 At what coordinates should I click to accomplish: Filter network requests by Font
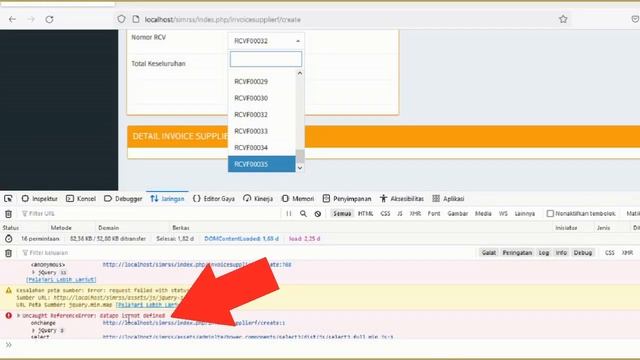(x=434, y=213)
